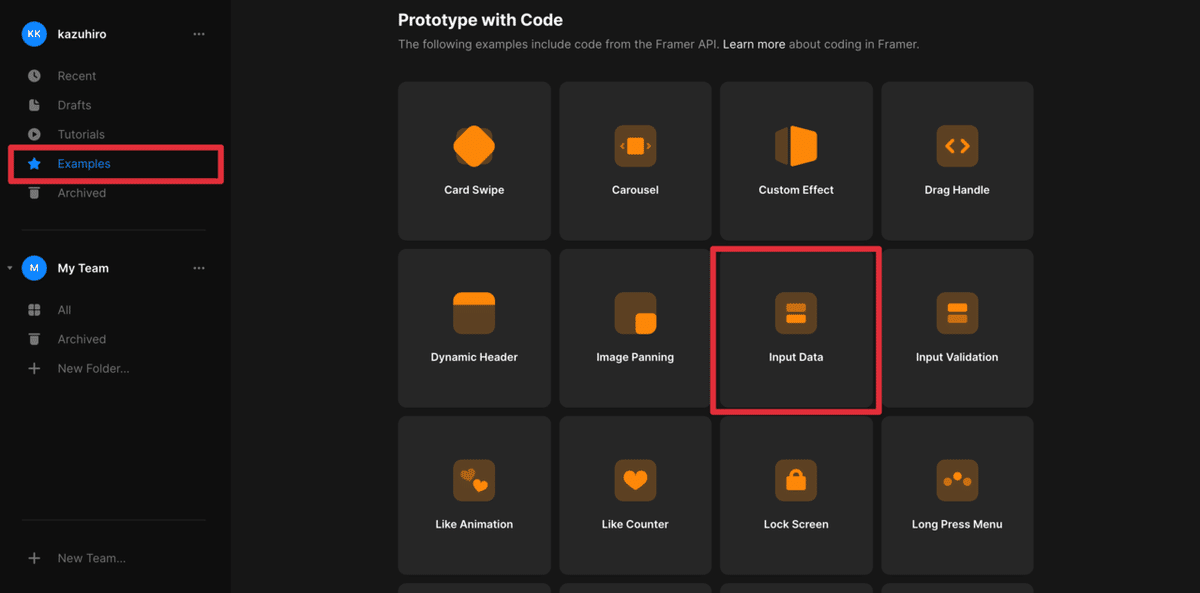Viewport: 1200px width, 593px height.
Task: Click the M avatar for My Team
Action: pos(34,268)
